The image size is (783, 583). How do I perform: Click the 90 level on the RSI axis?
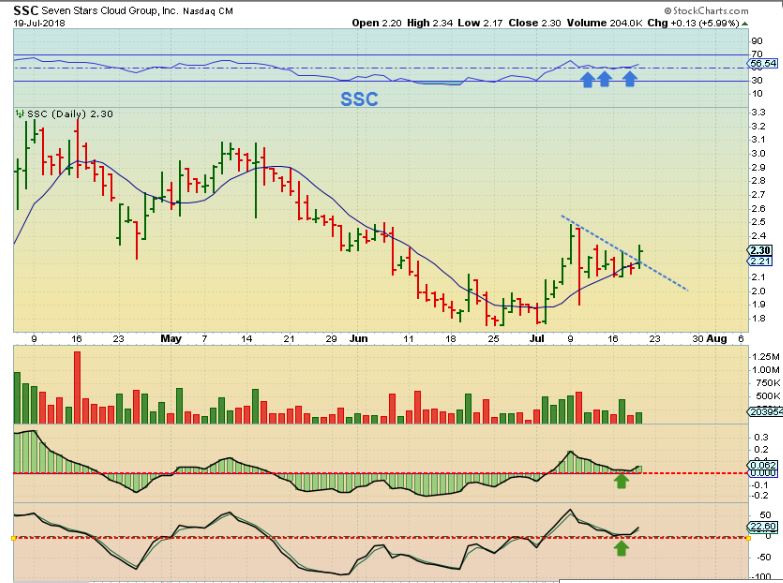click(x=757, y=41)
